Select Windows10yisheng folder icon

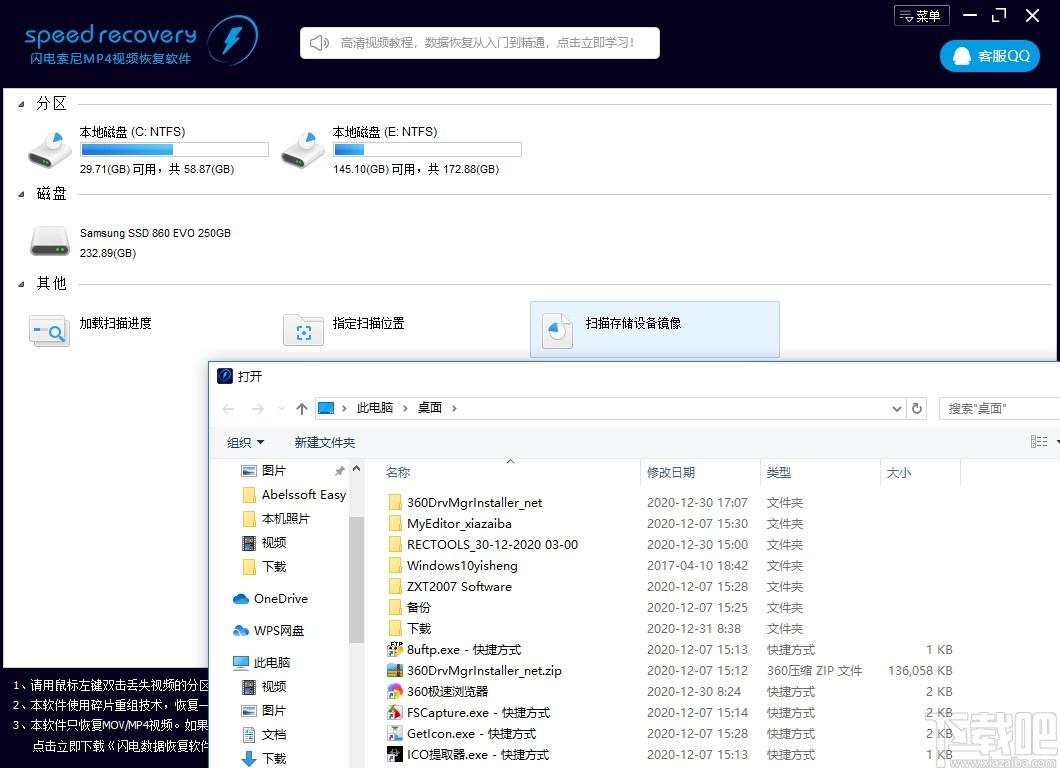pos(395,565)
